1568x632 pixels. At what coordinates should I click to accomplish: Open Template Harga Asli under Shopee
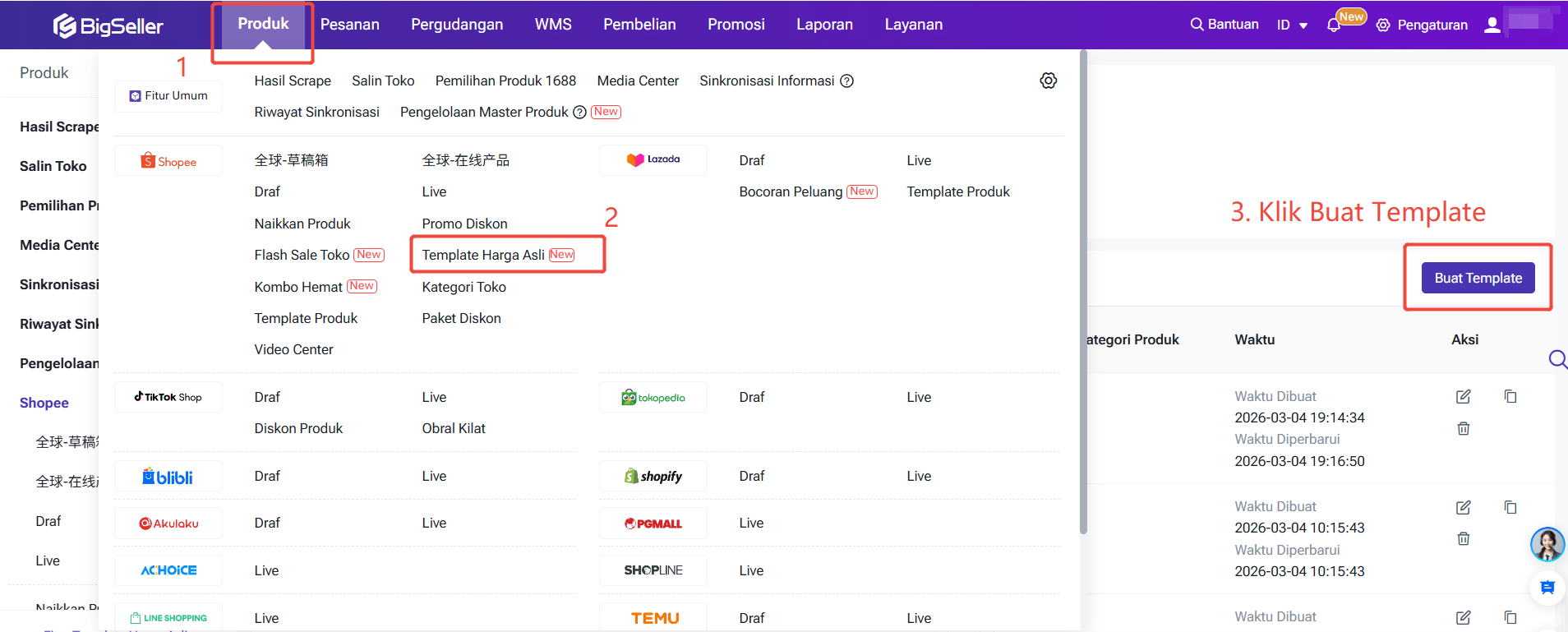[483, 255]
